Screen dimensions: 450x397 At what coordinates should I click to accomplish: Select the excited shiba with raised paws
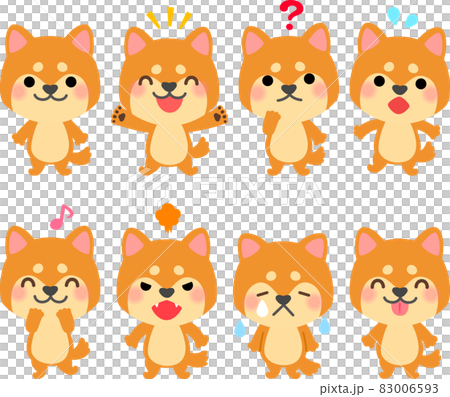169,101
